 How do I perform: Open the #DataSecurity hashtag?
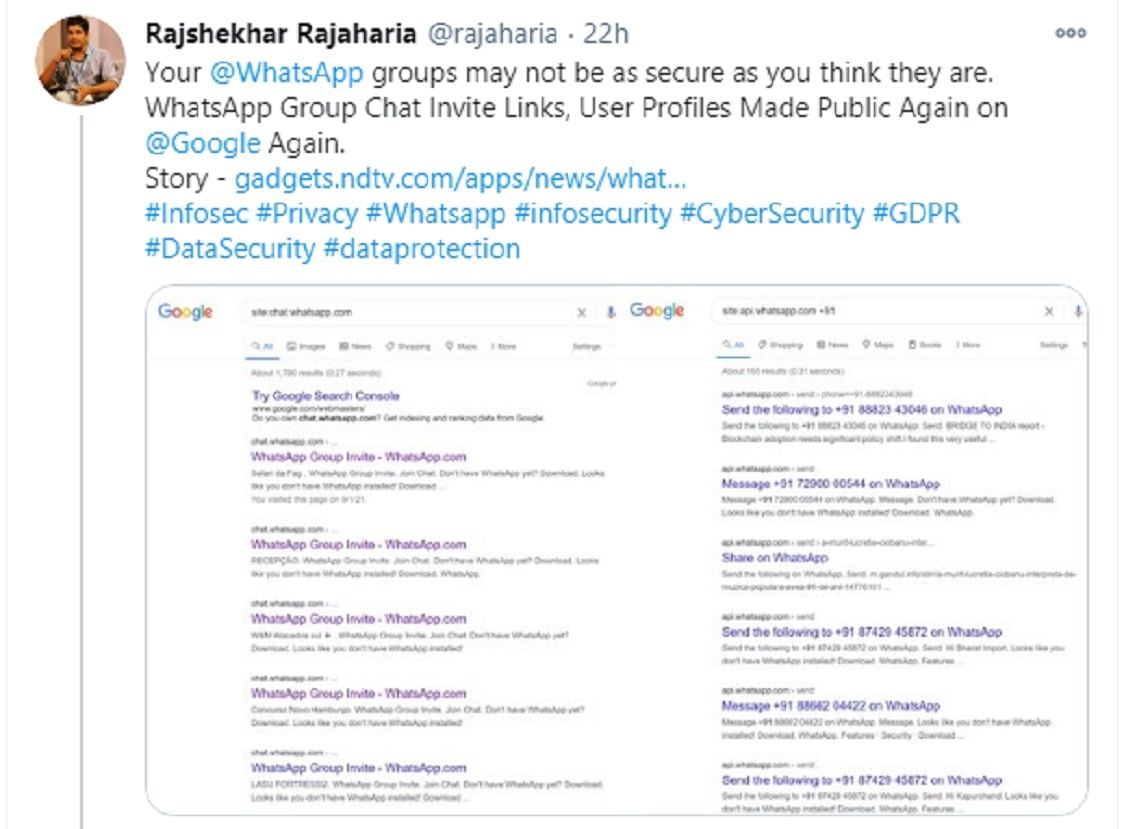click(x=230, y=248)
